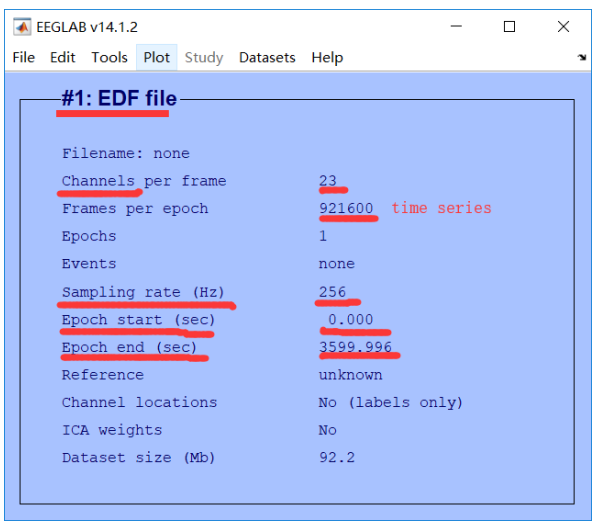The image size is (597, 525).
Task: Open the Plot menu
Action: (156, 57)
